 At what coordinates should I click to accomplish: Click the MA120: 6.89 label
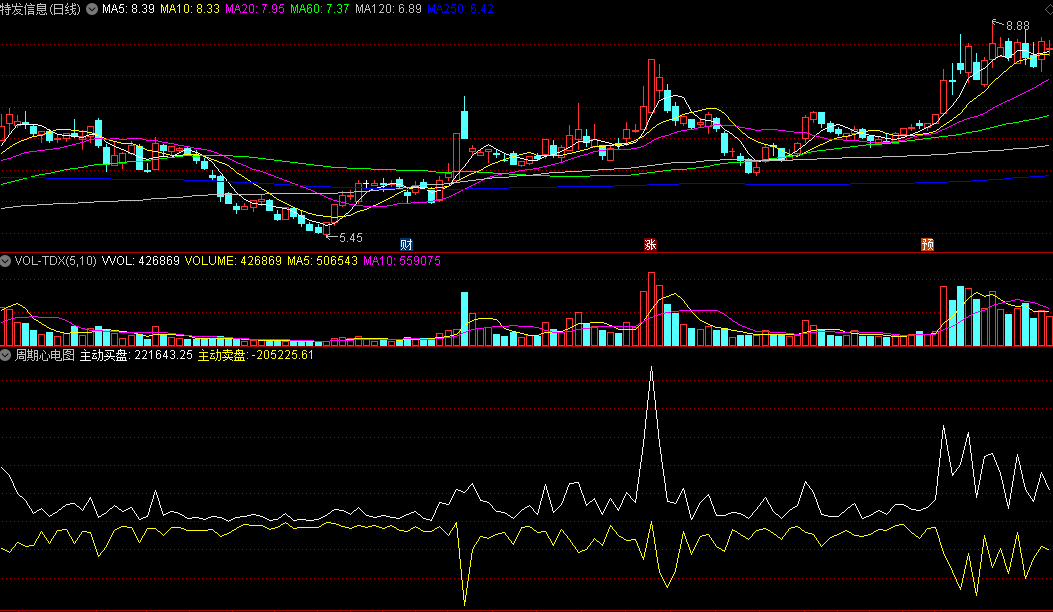[x=388, y=9]
